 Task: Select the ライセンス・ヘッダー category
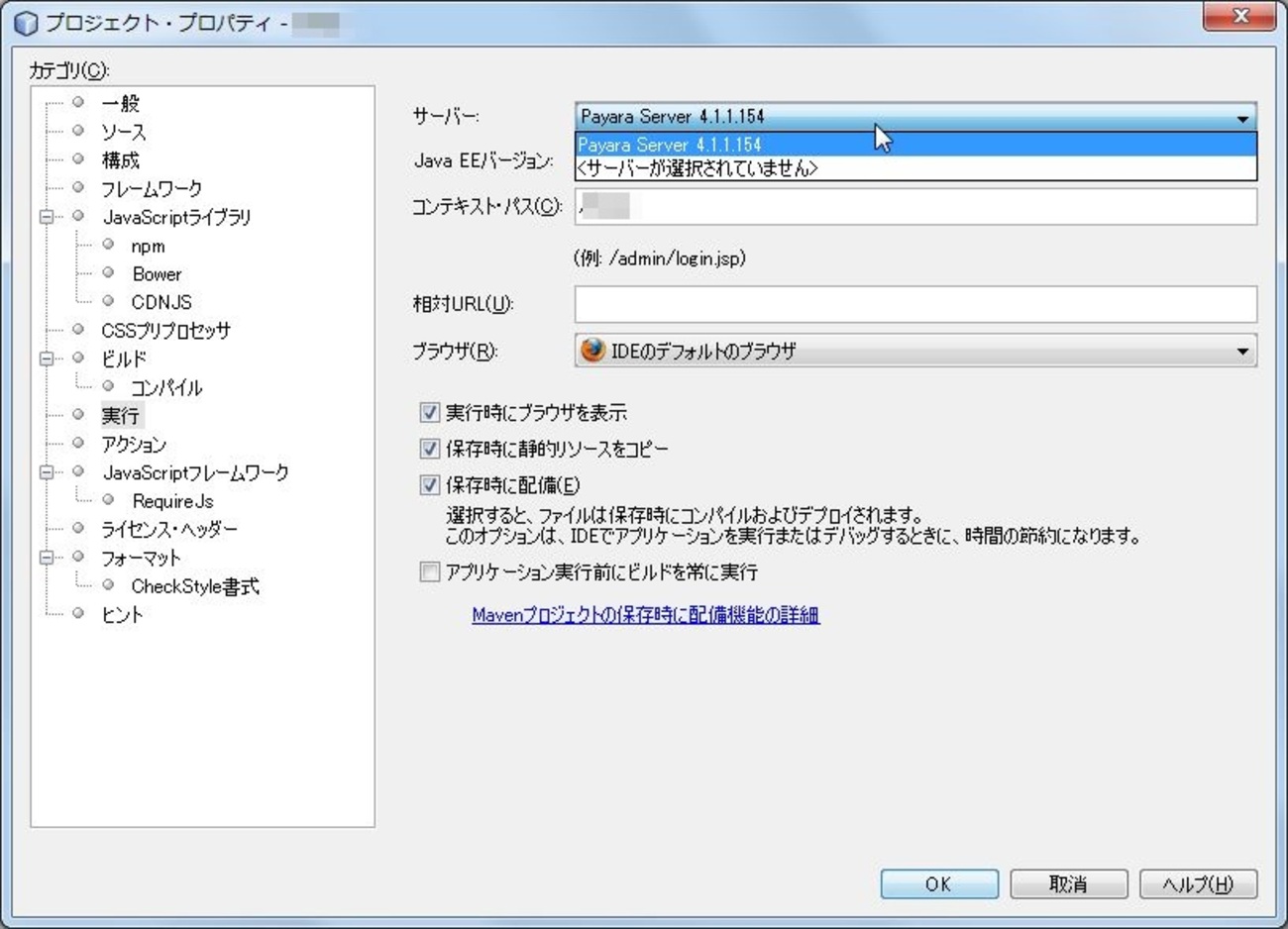(x=168, y=529)
